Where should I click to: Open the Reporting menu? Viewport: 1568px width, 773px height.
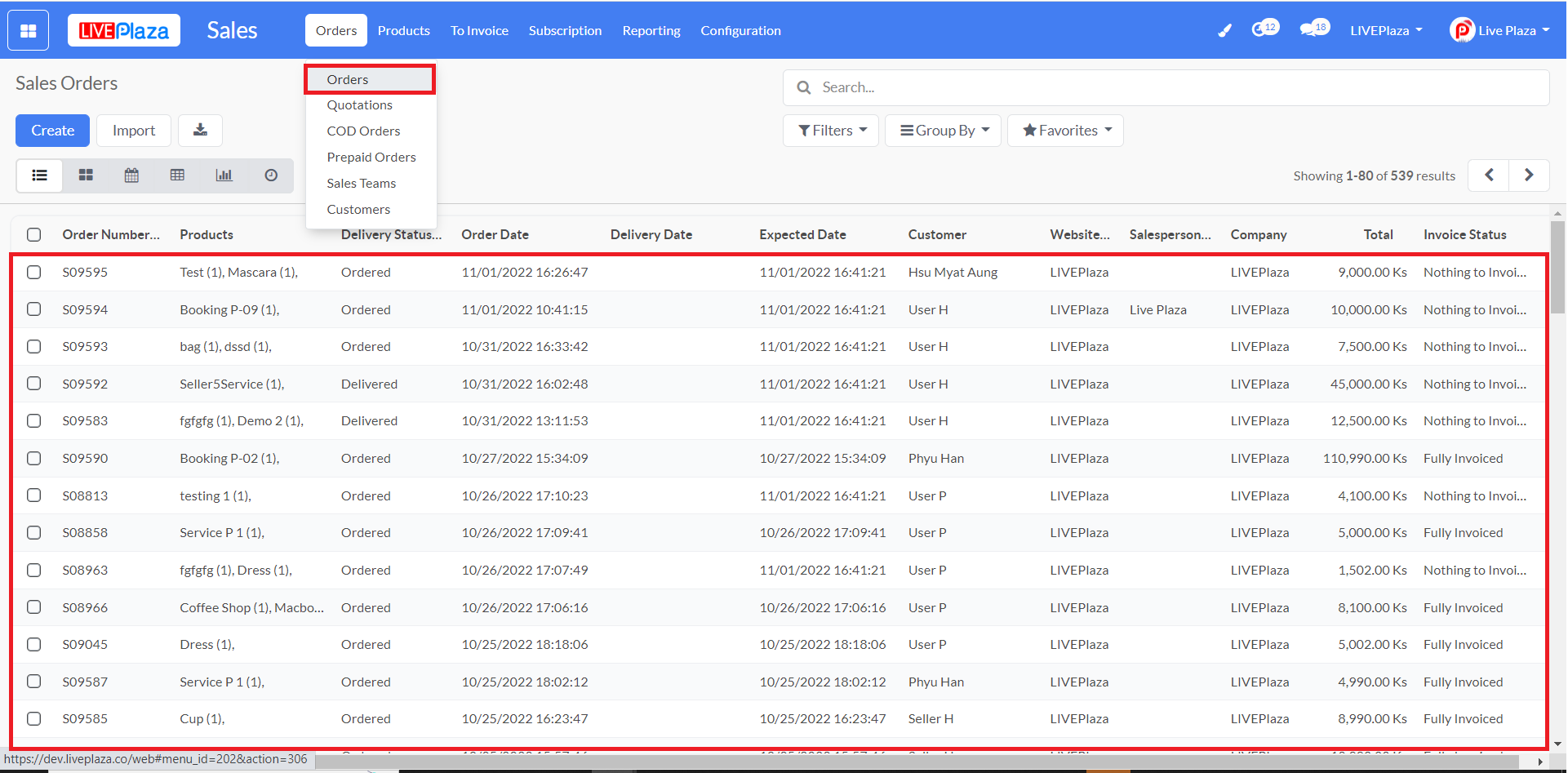tap(651, 31)
